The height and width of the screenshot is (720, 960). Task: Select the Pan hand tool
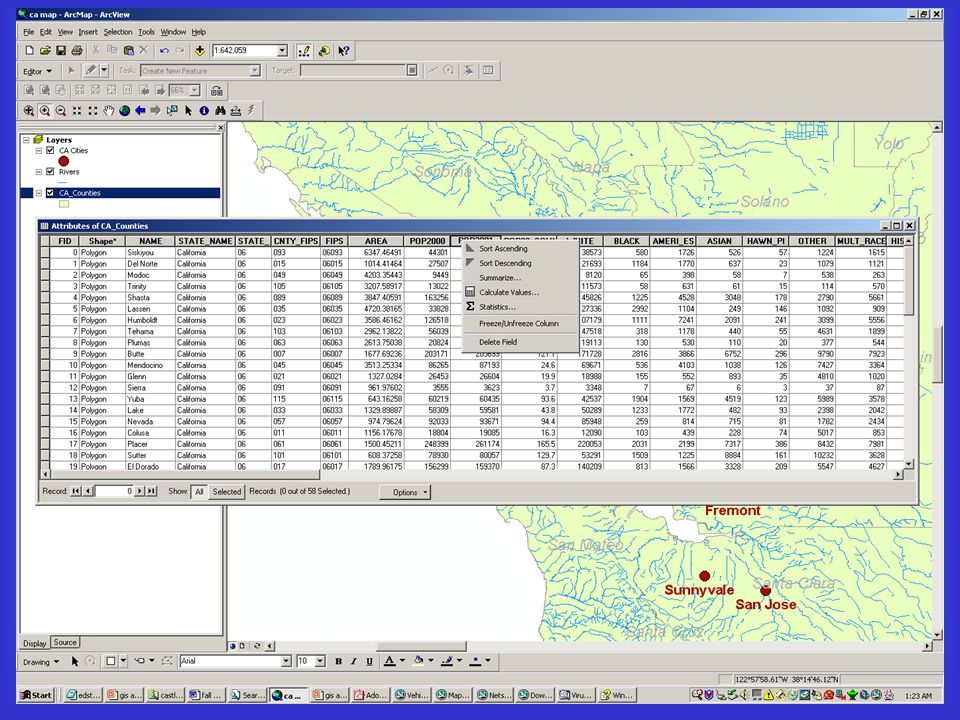tap(108, 111)
